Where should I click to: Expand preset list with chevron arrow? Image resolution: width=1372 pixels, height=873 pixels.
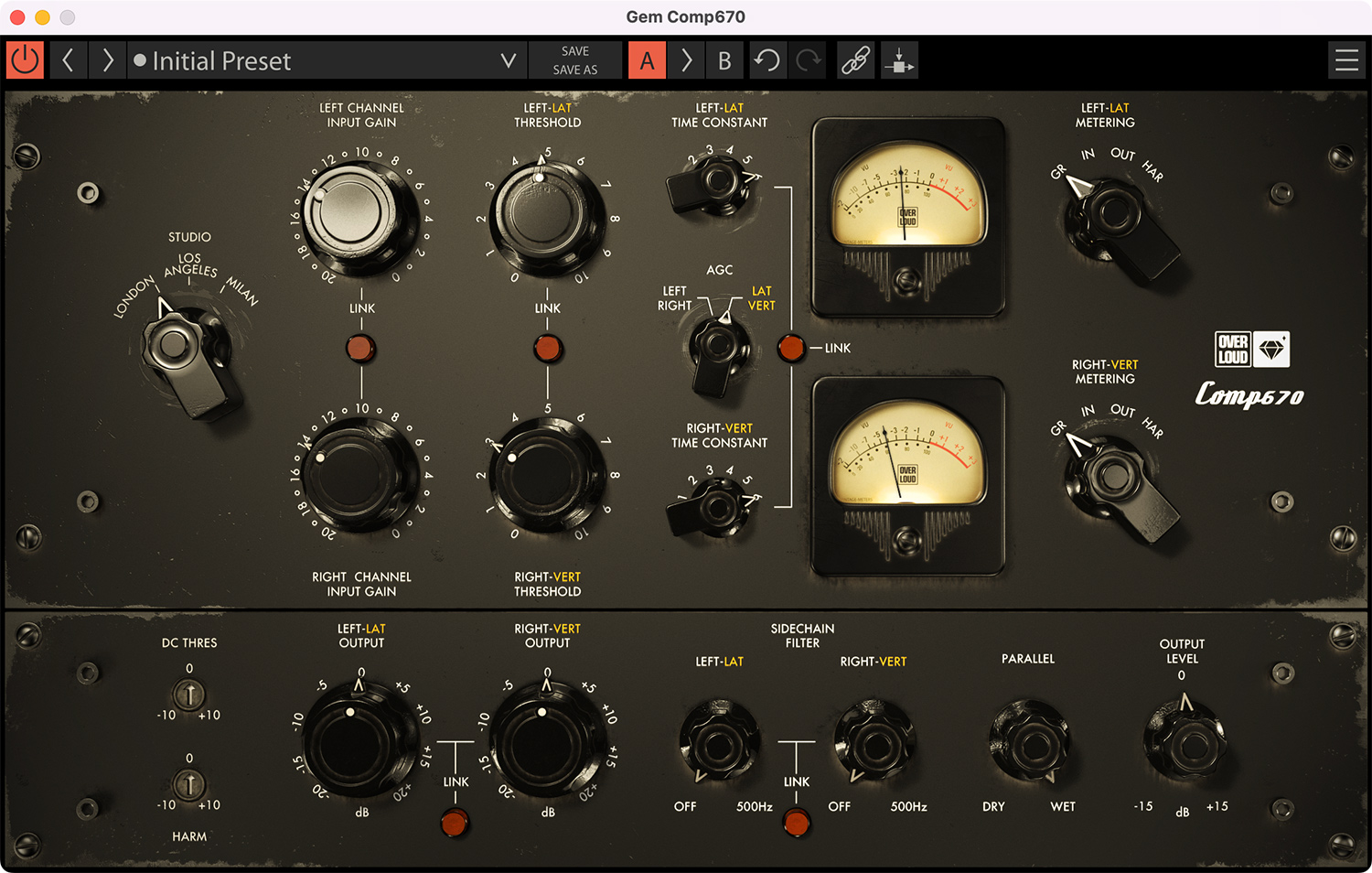[509, 60]
